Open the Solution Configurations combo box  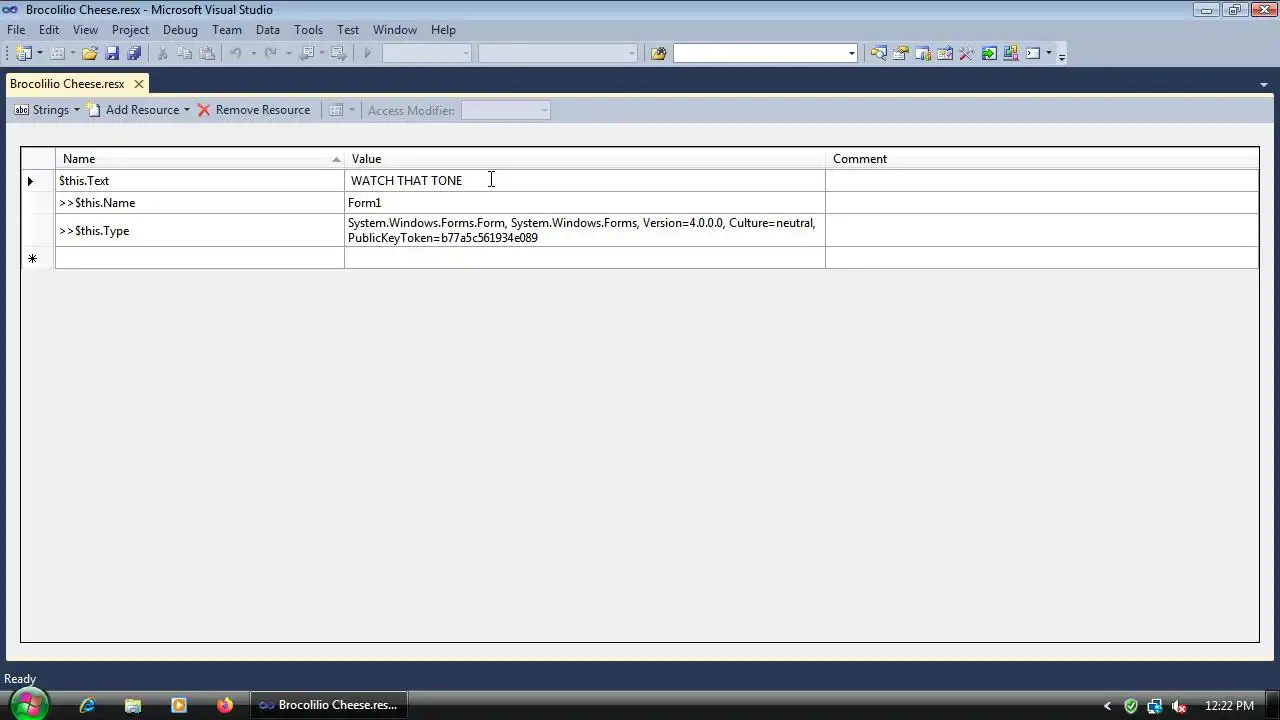[x=426, y=53]
